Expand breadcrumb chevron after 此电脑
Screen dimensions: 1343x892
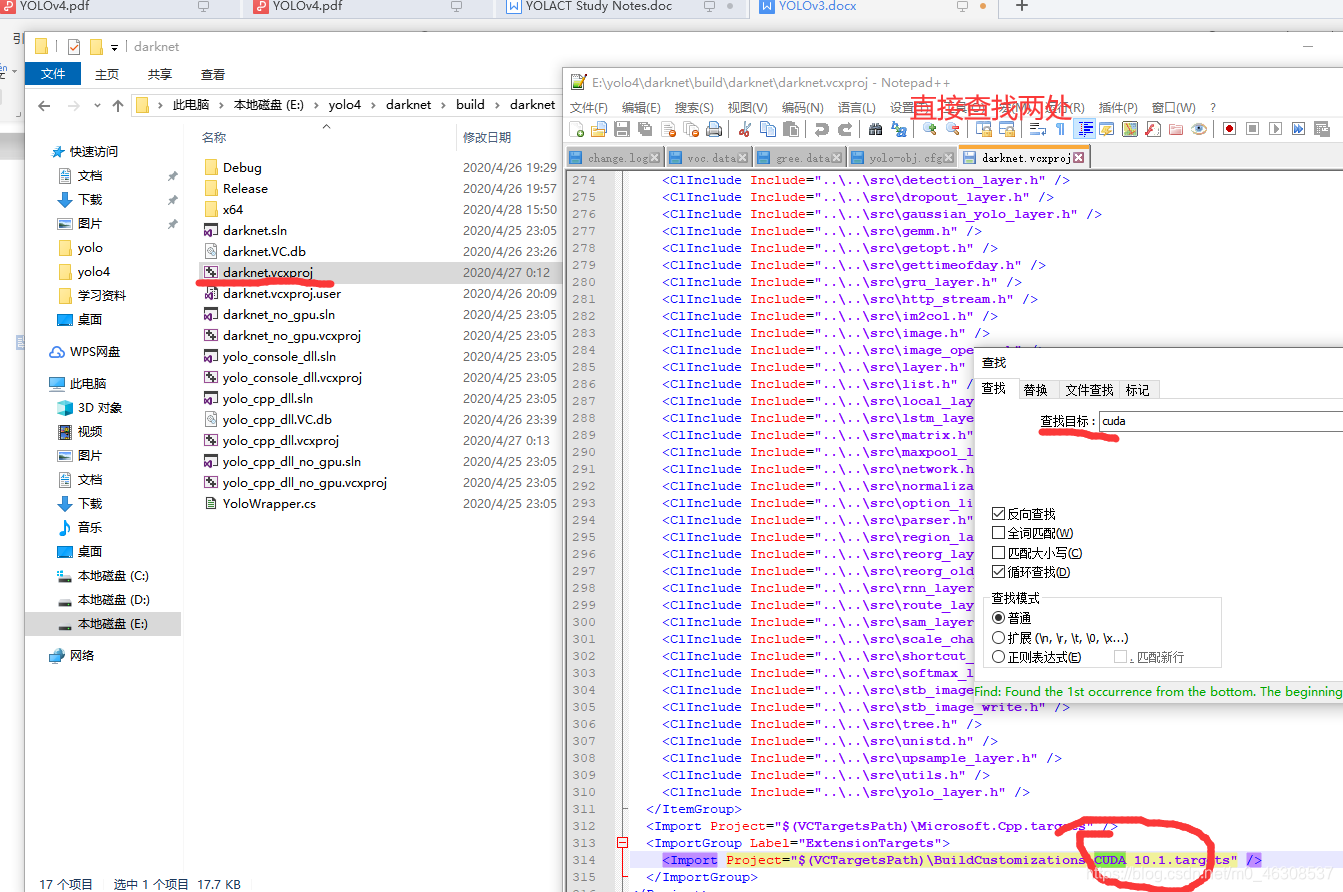tap(222, 105)
